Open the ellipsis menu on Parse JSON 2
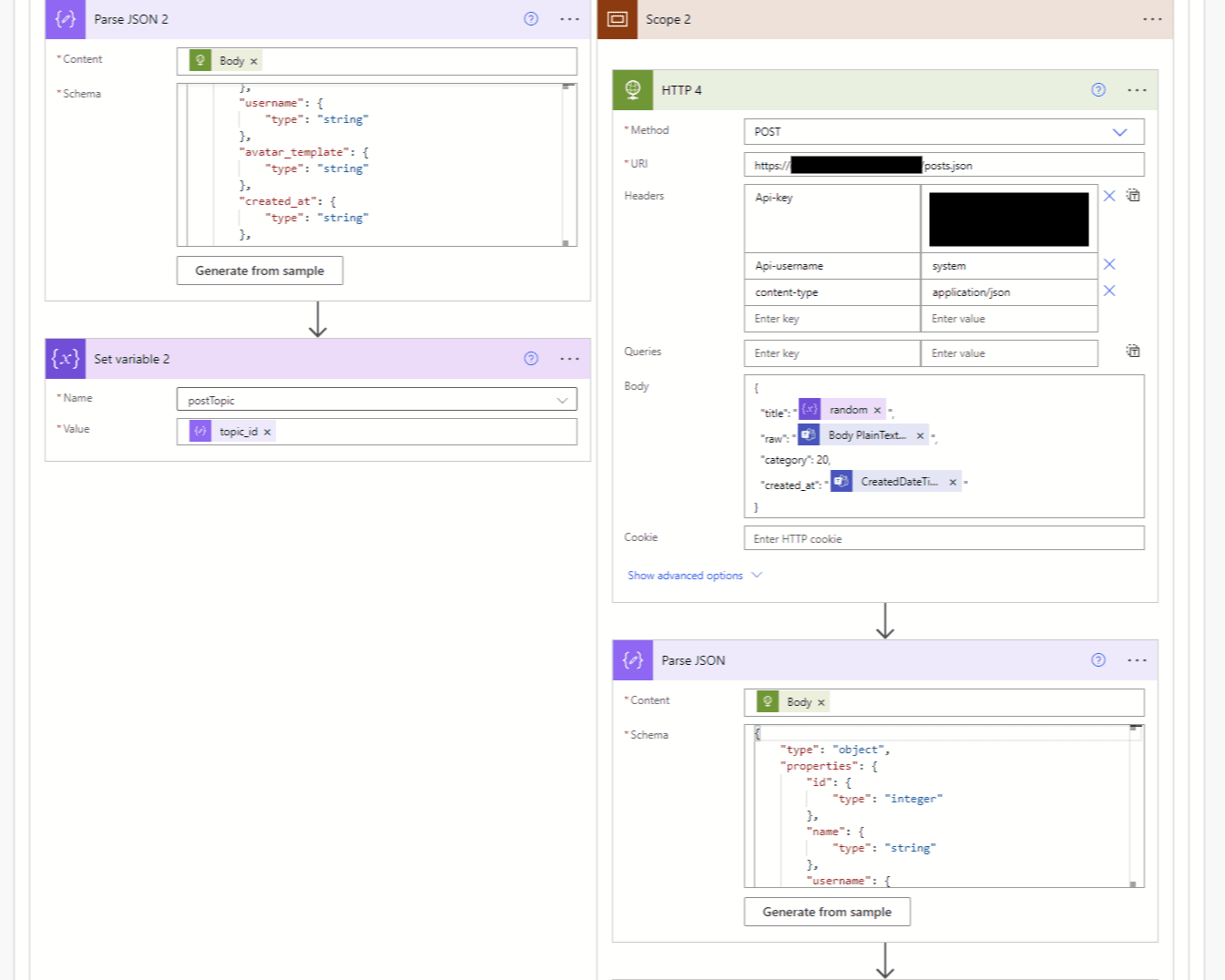Image resolution: width=1225 pixels, height=980 pixels. (569, 19)
